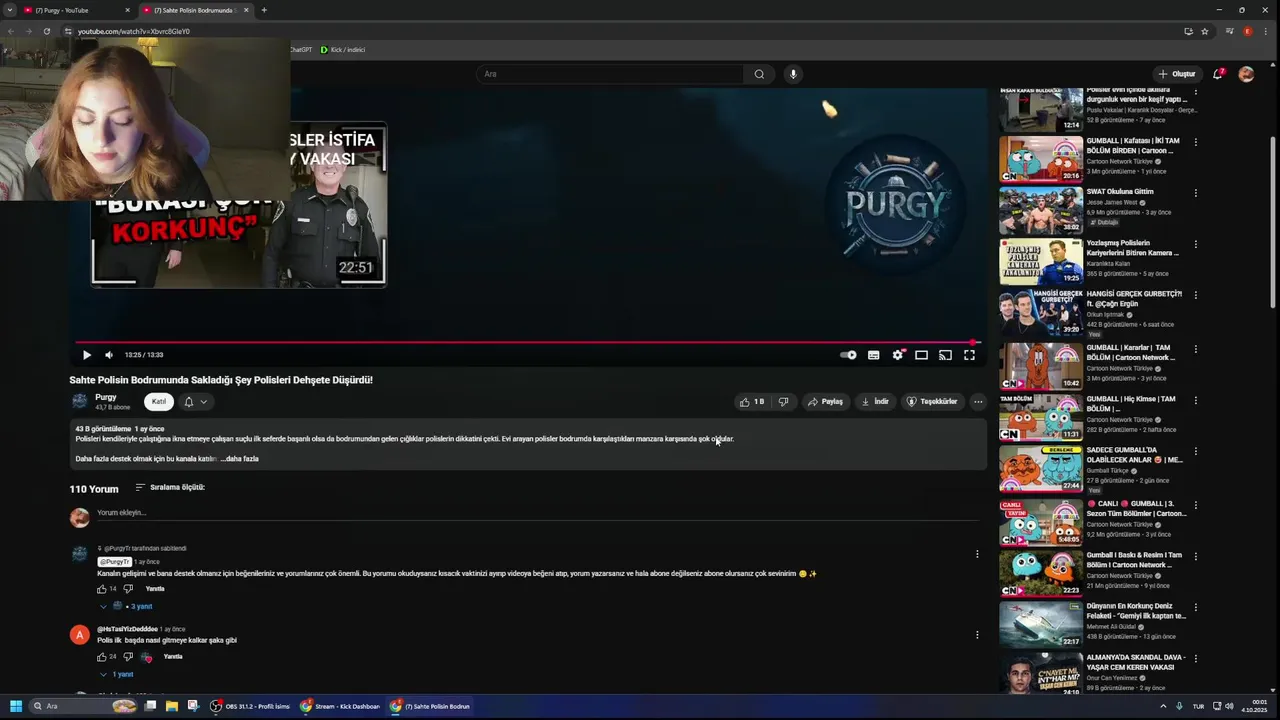Screen dimensions: 1280x720
Task: Switch to Stream - Kick Dashboard taskbar window
Action: [342, 706]
